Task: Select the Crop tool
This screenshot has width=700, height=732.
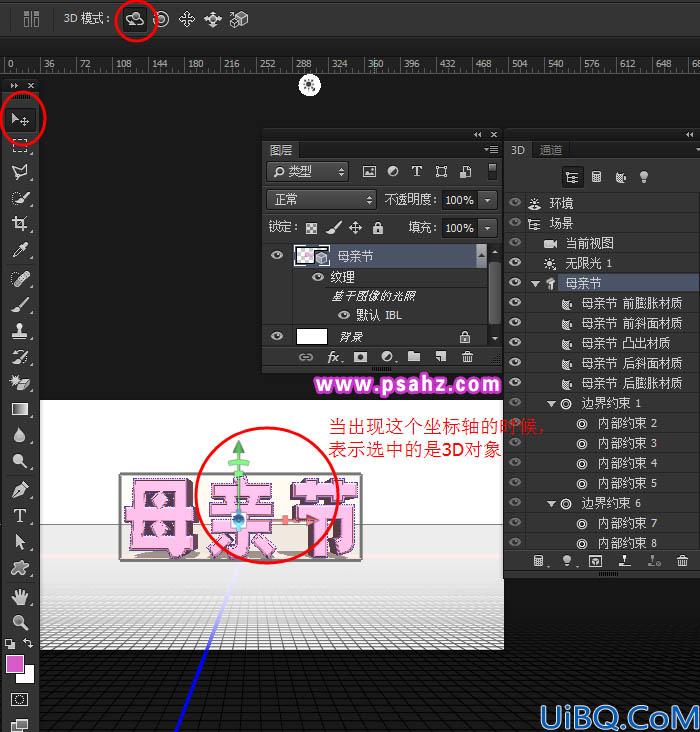Action: pyautogui.click(x=20, y=224)
